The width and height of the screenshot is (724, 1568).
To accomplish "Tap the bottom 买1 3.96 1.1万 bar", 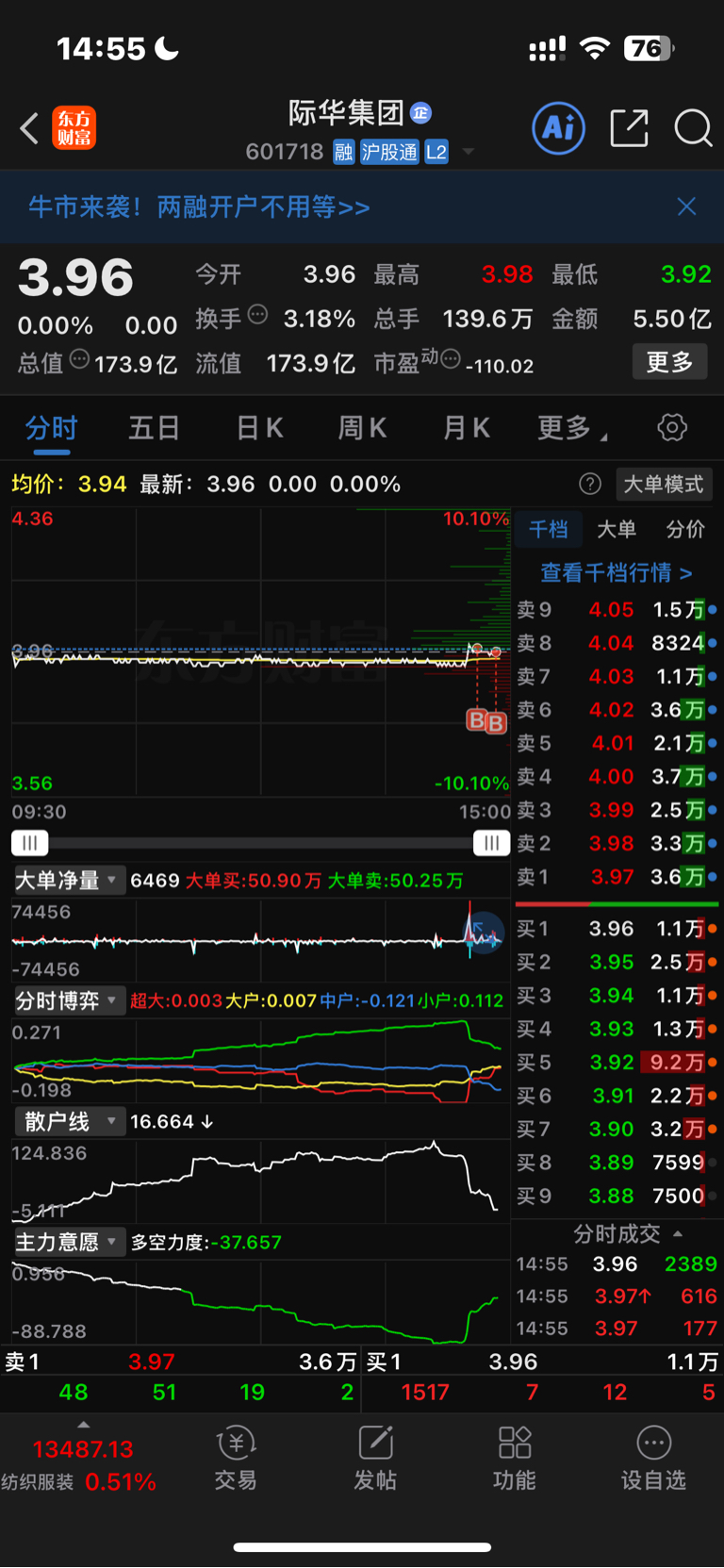I will [x=543, y=1362].
